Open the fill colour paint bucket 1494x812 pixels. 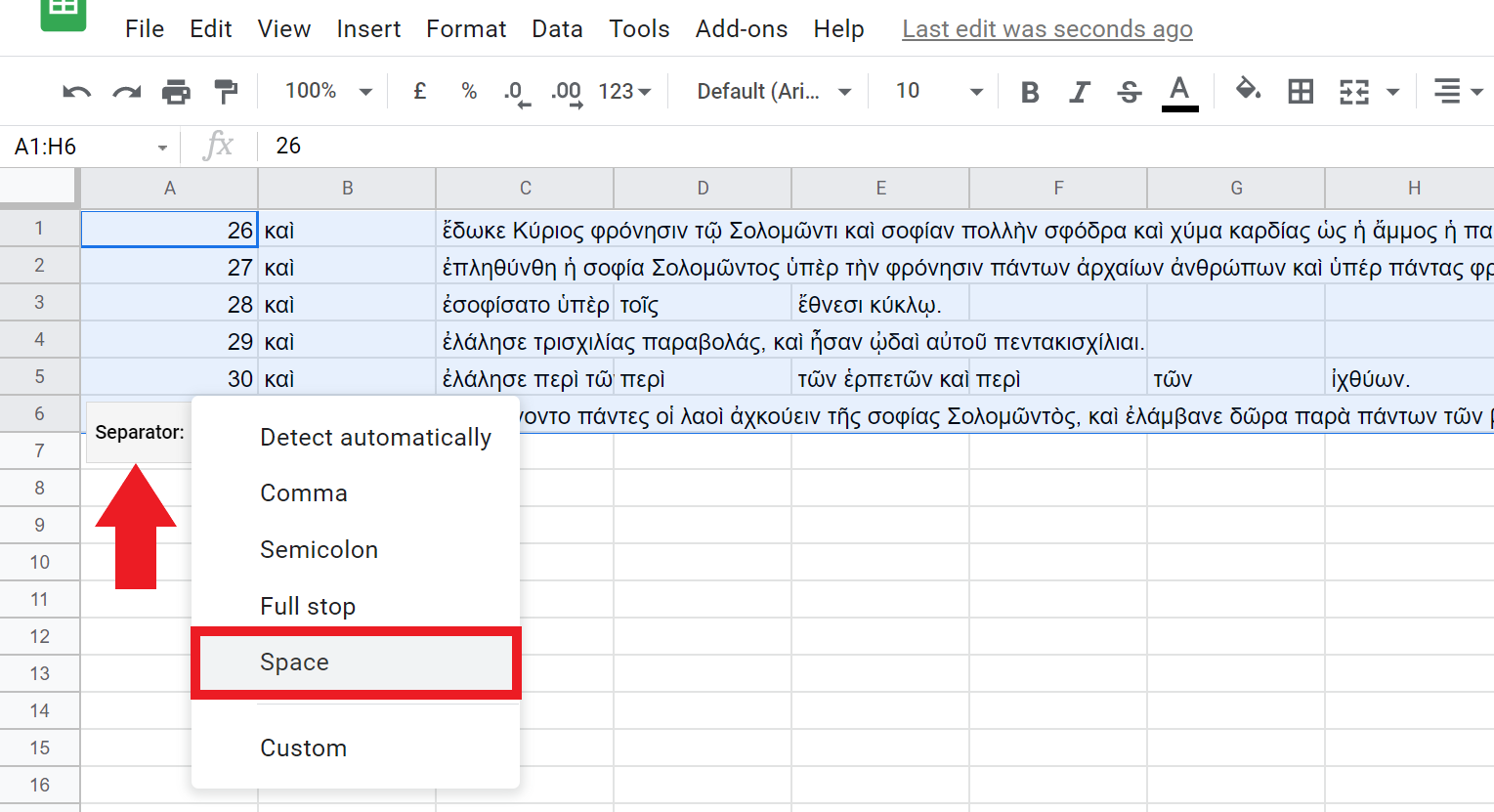(x=1248, y=91)
